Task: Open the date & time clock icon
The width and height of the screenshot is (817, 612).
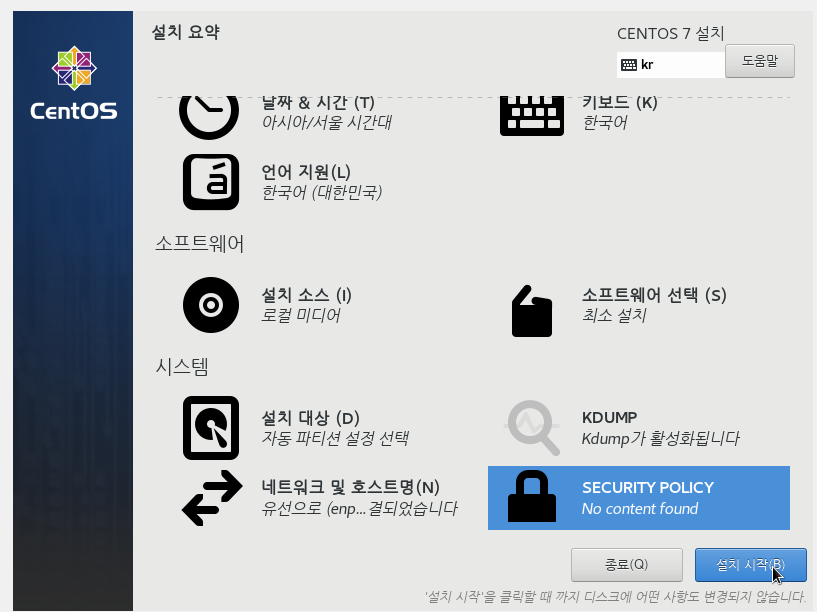Action: [x=209, y=118]
